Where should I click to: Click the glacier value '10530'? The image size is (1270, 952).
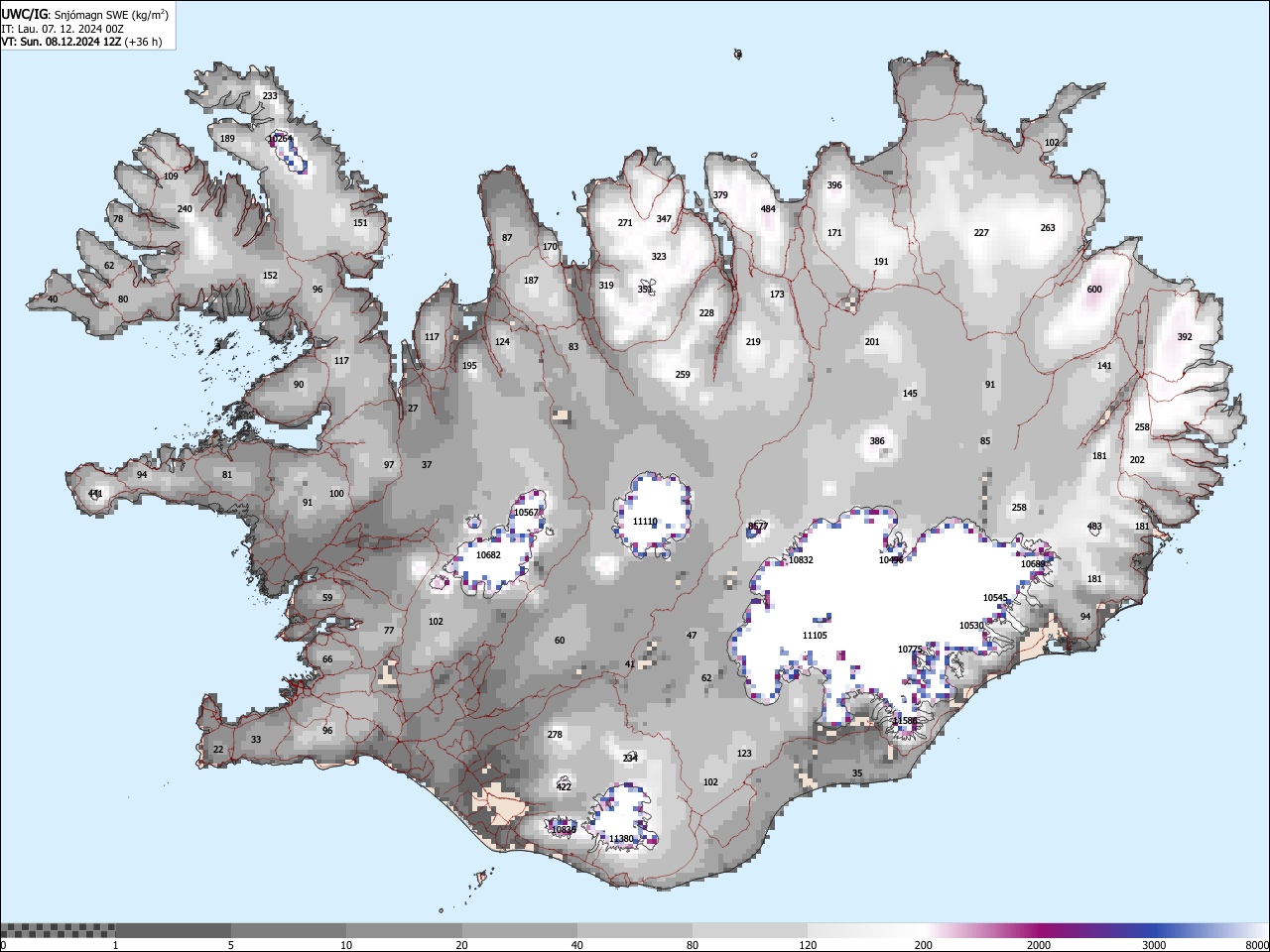click(x=971, y=626)
